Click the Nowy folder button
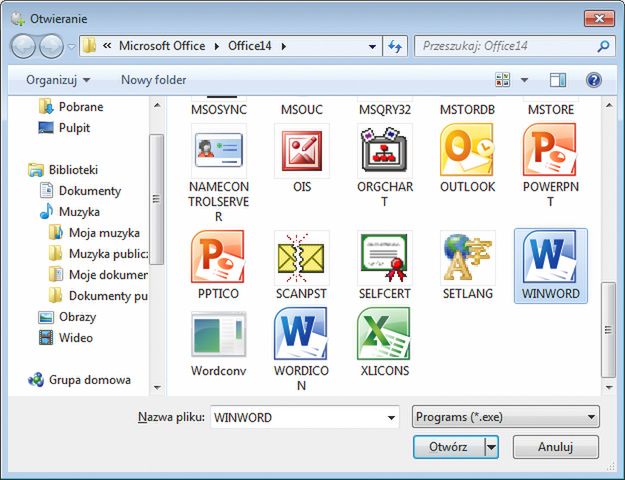This screenshot has width=625, height=480. (x=153, y=80)
